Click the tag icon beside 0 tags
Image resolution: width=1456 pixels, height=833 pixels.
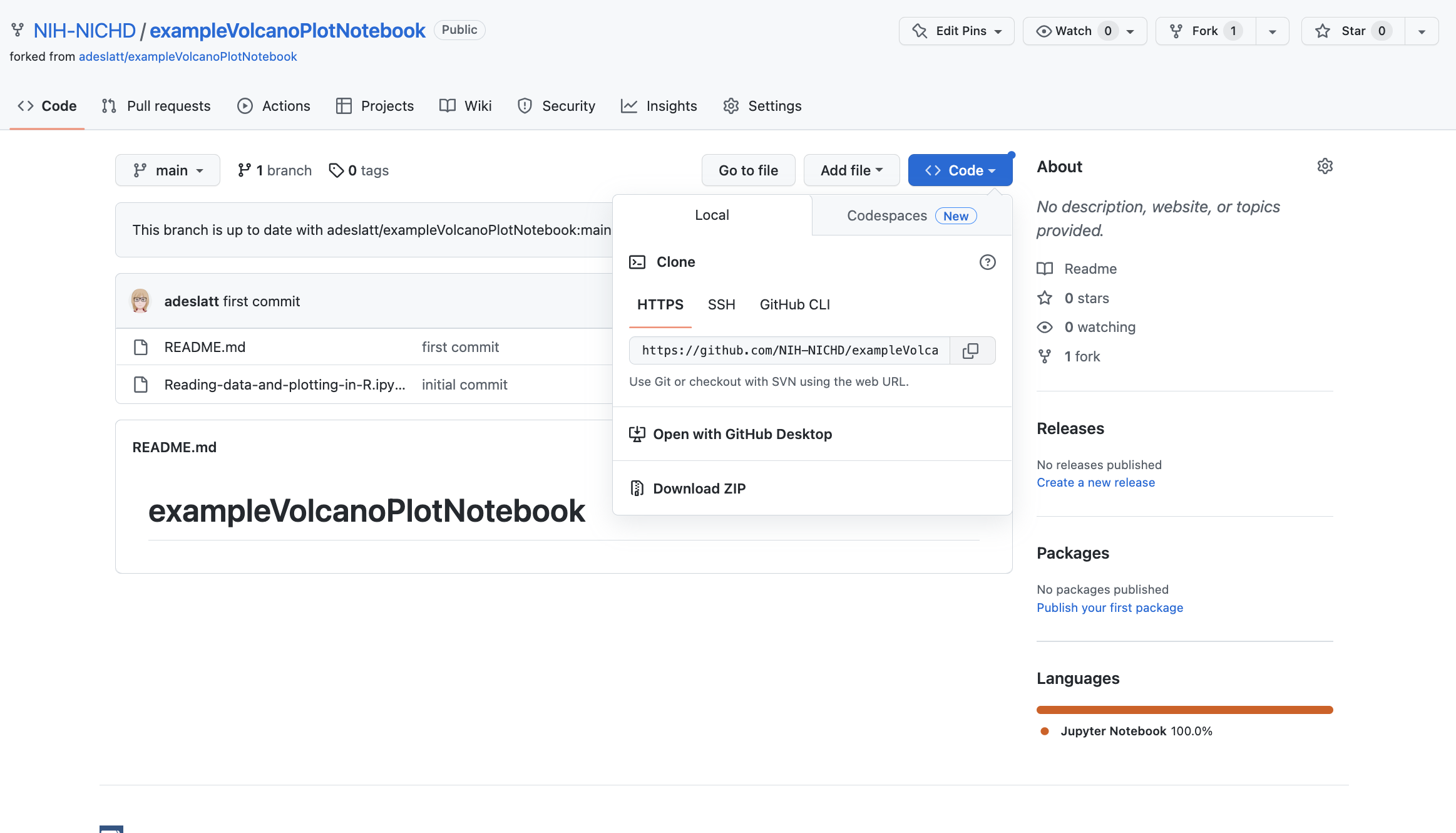[x=336, y=170]
